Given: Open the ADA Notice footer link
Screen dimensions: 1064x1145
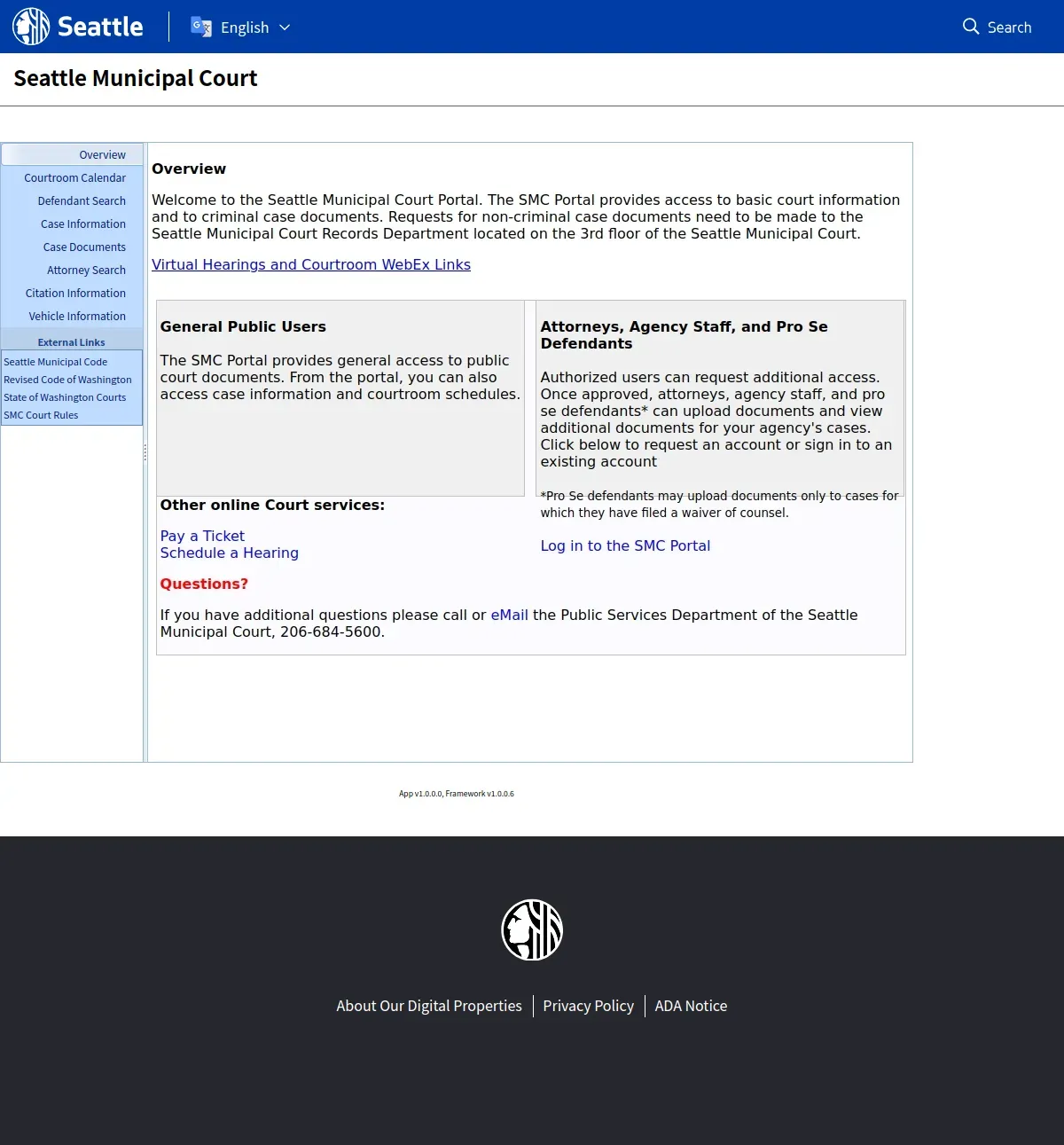Looking at the screenshot, I should [x=691, y=1006].
